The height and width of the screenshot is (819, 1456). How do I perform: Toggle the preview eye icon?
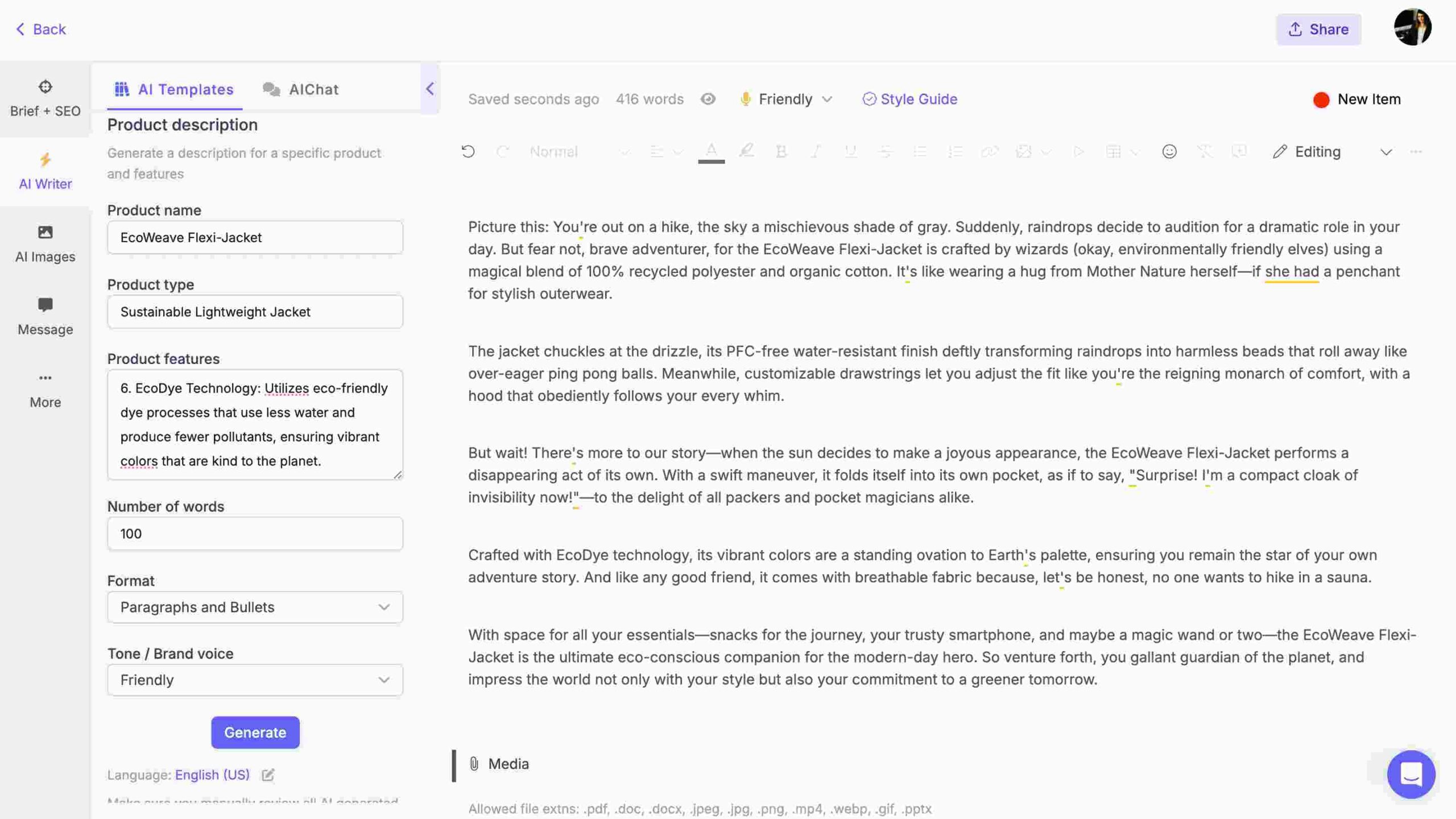(x=707, y=98)
